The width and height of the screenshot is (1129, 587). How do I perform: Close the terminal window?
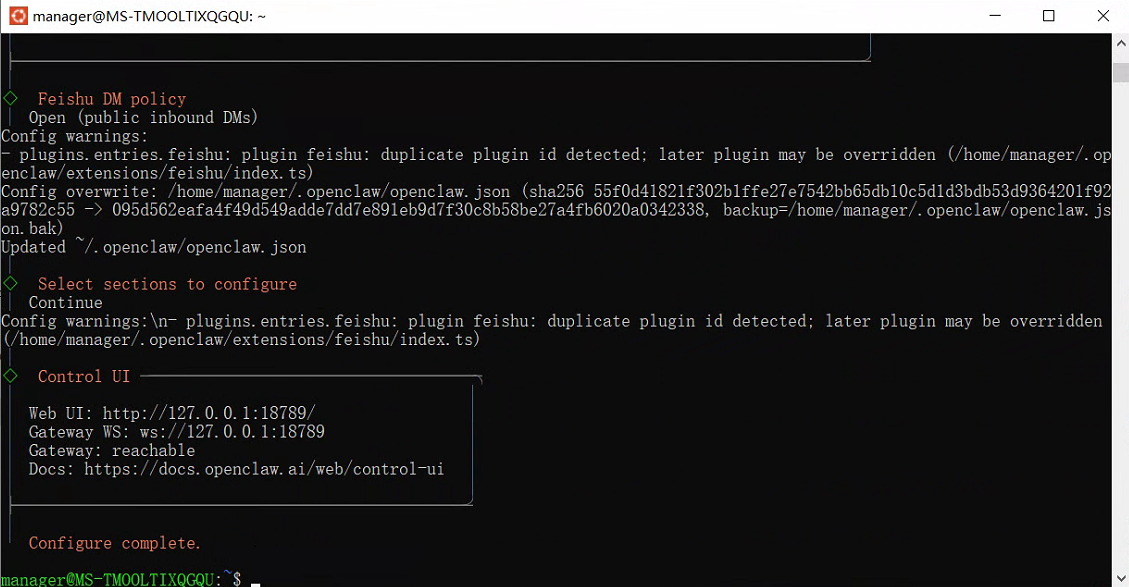pos(1102,16)
